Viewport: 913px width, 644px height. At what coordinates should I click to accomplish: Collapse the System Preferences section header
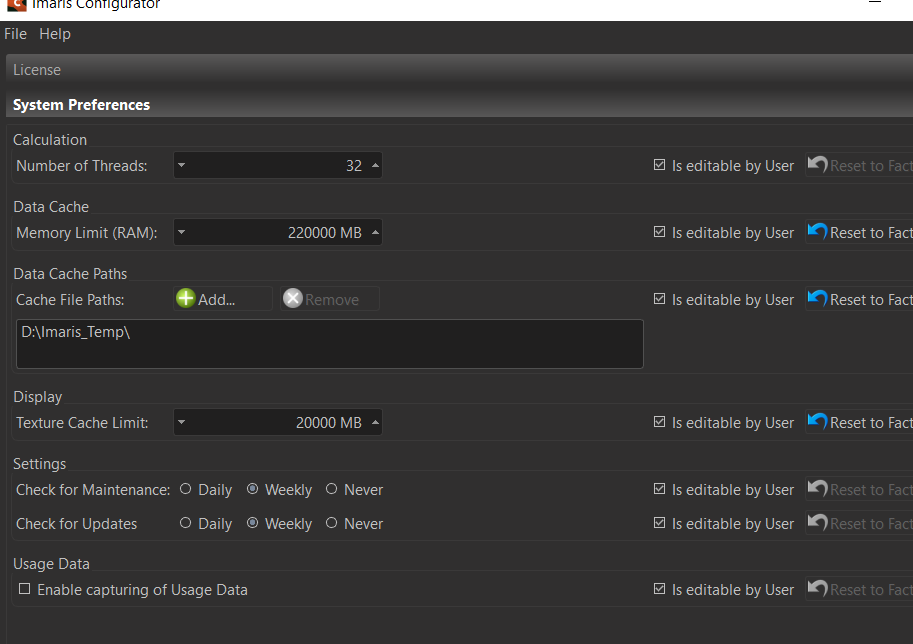[81, 105]
